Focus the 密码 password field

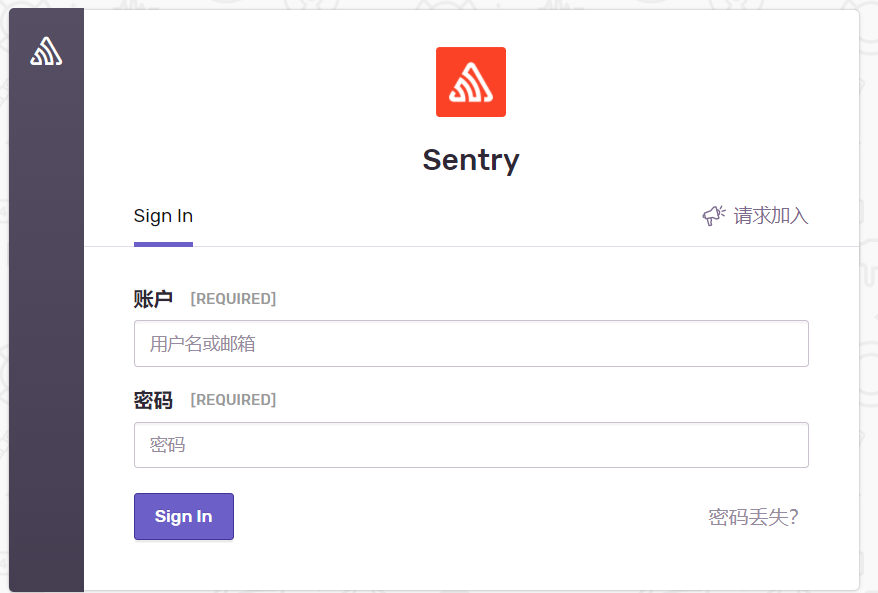(x=470, y=444)
